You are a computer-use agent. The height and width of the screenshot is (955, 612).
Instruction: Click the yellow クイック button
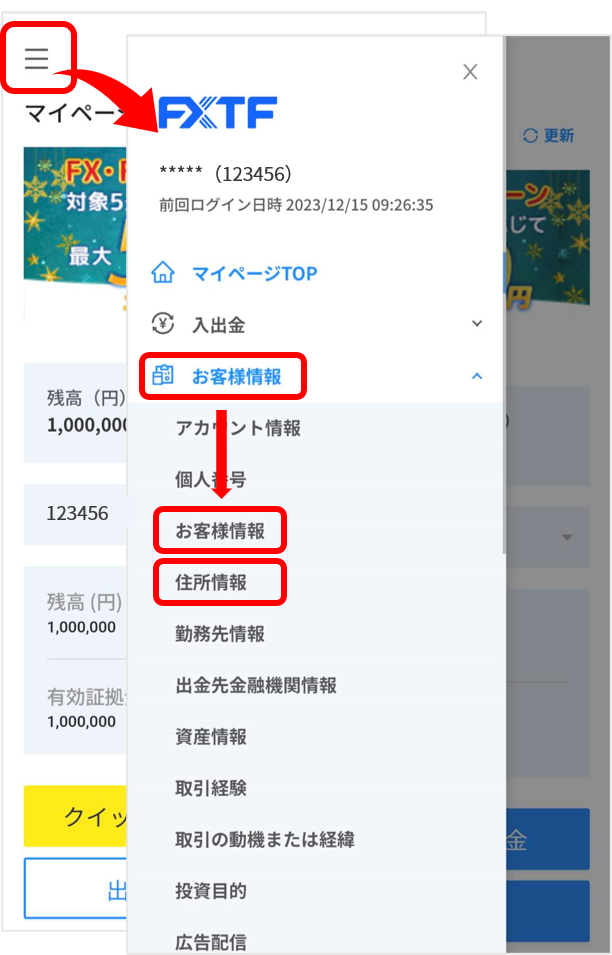click(x=76, y=816)
